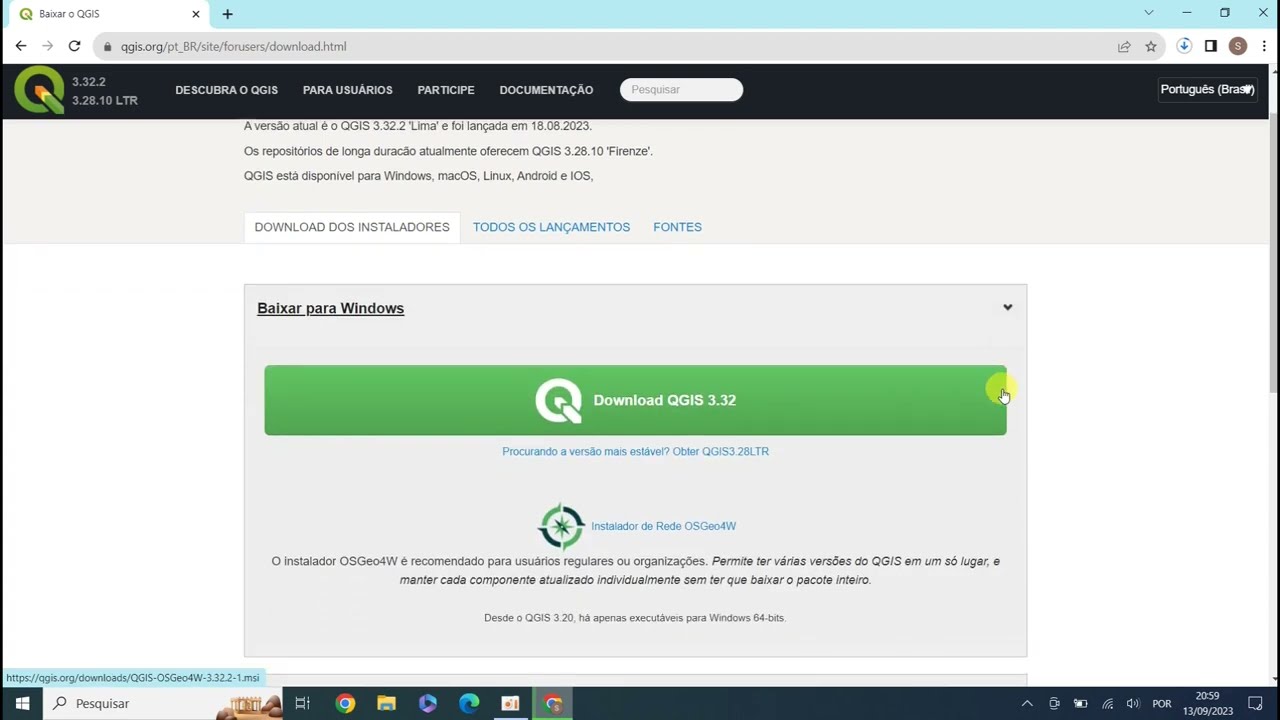Open the volume control in system tray

tap(1133, 703)
